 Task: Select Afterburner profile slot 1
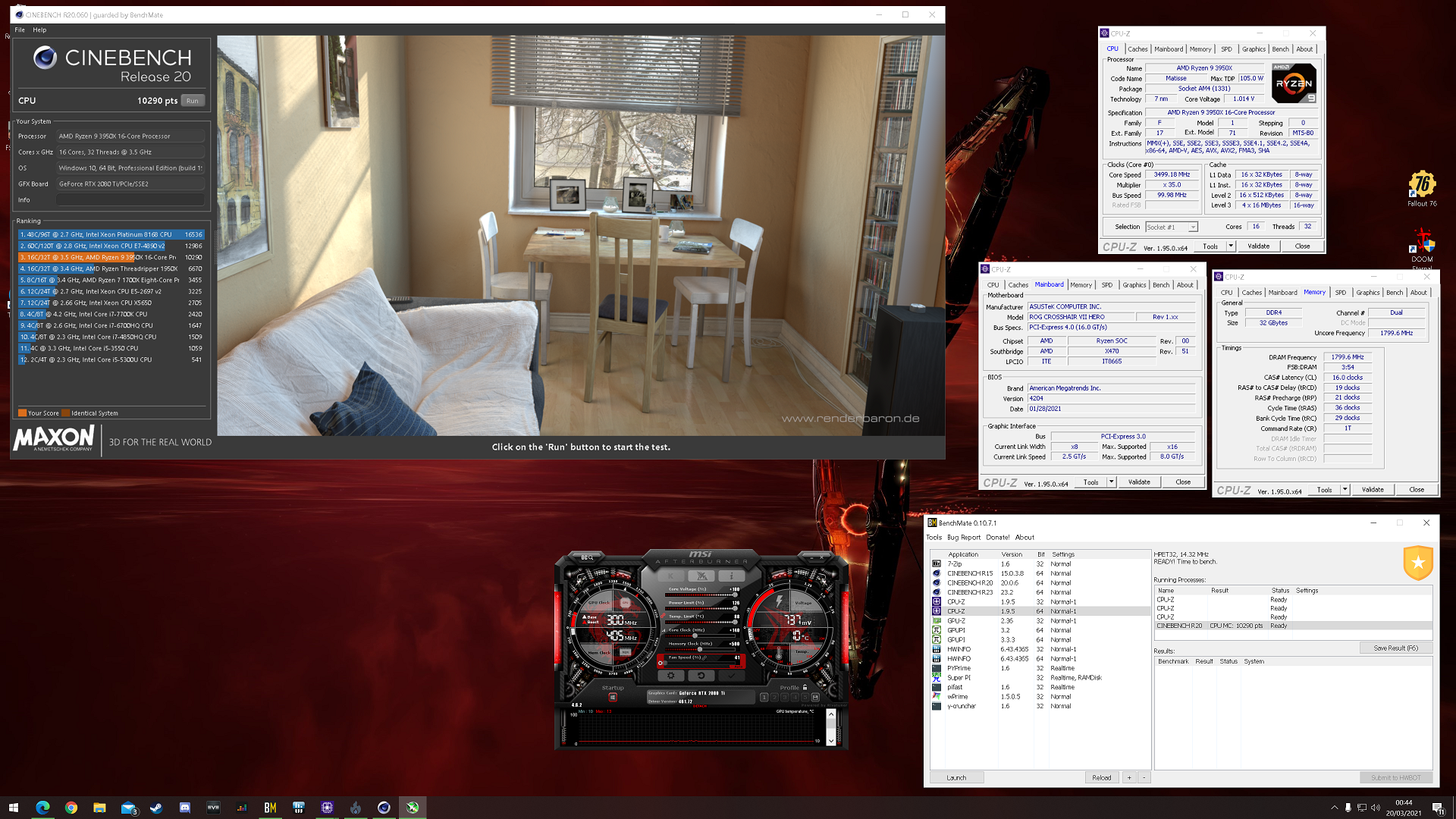[764, 697]
